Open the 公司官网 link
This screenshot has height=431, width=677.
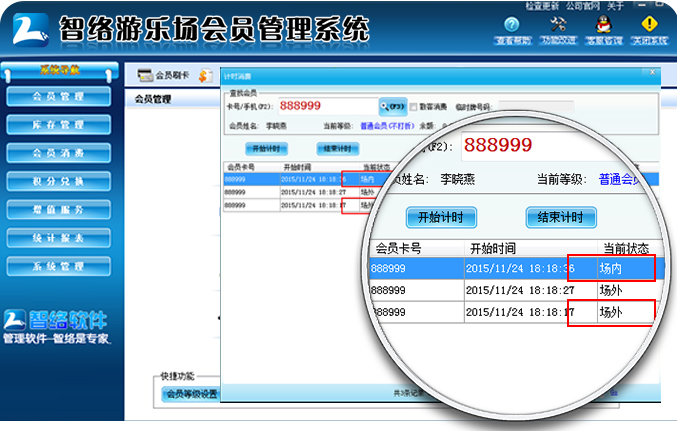[583, 6]
